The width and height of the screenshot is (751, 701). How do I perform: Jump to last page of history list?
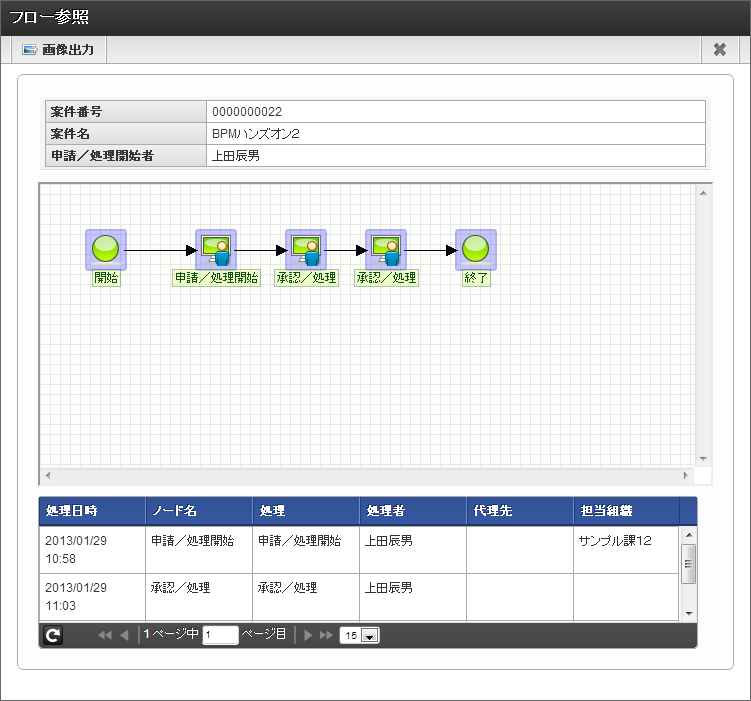[x=326, y=635]
